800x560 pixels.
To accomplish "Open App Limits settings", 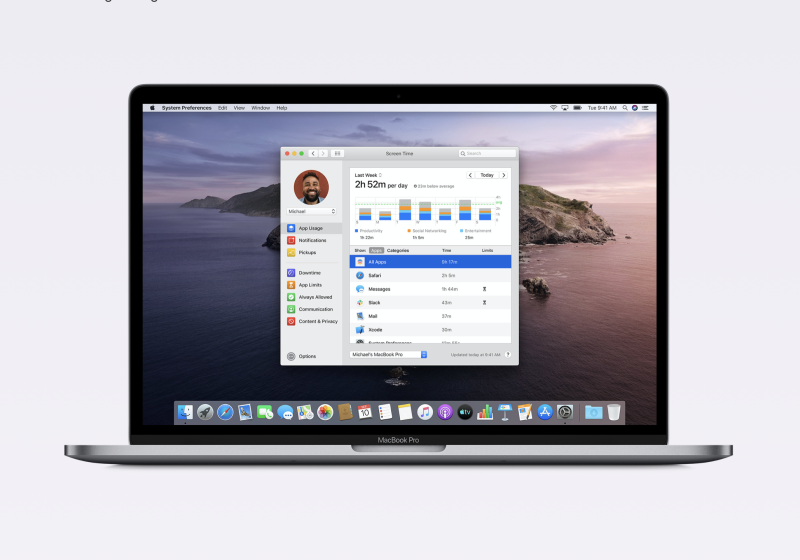I will 310,285.
